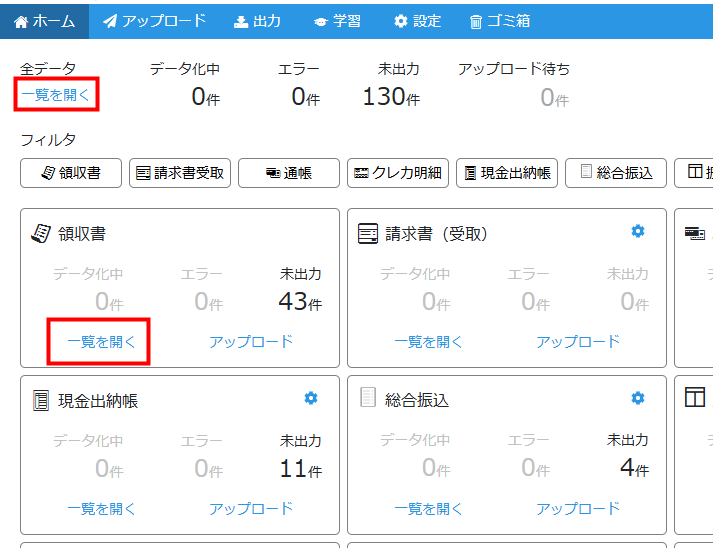Click the 領収書 card title
Viewport: 713px width, 548px height.
click(82, 234)
